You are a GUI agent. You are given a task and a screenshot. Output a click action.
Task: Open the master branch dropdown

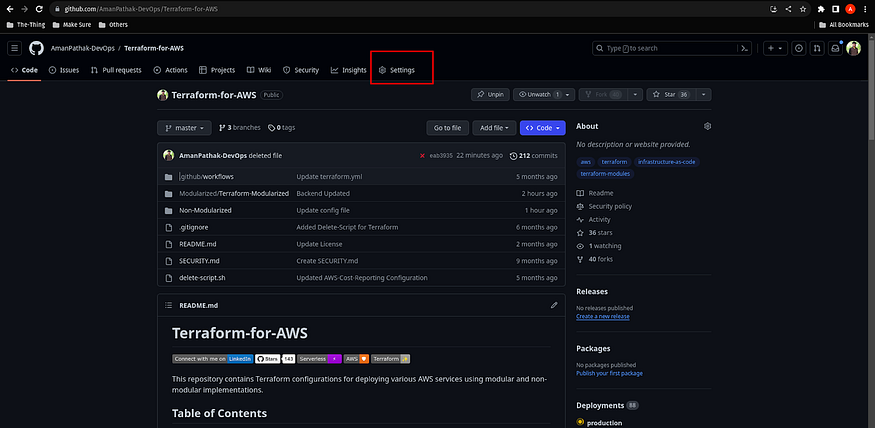click(x=184, y=128)
